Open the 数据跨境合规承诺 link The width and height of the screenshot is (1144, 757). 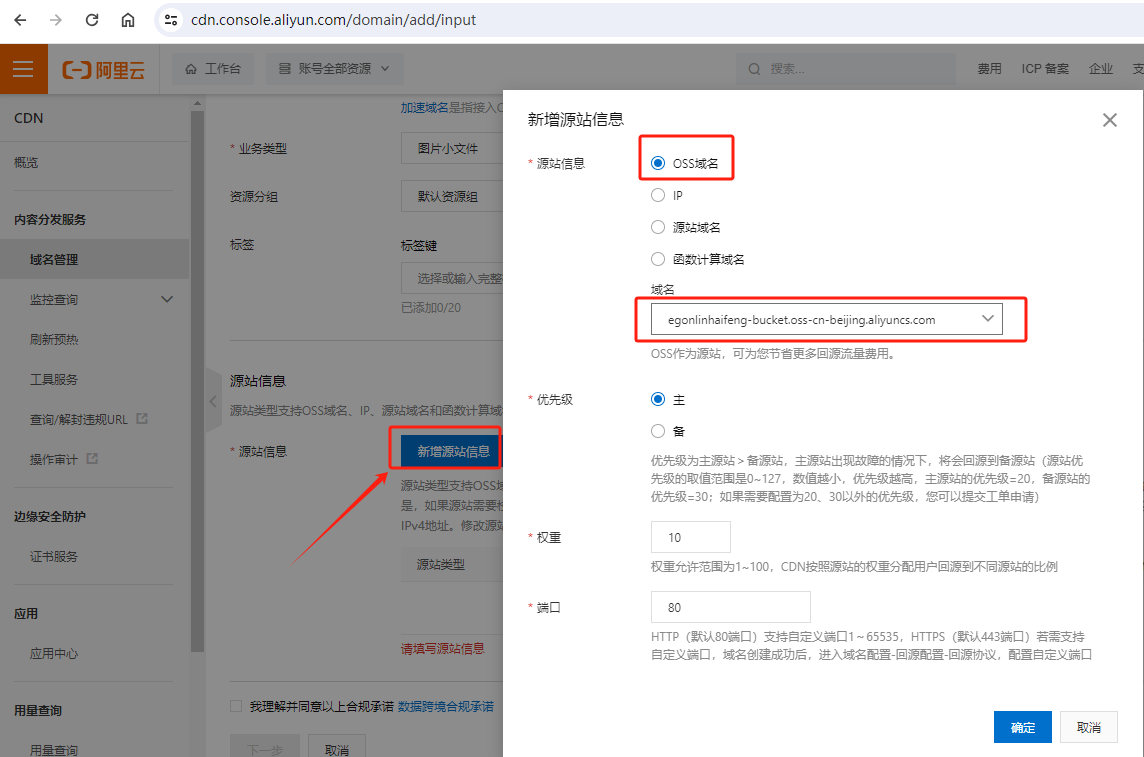point(445,706)
